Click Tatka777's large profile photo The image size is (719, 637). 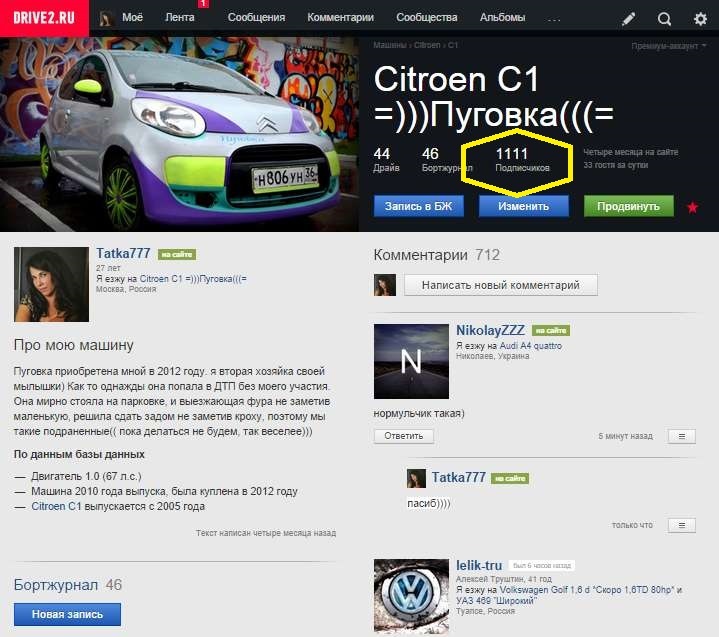point(51,284)
